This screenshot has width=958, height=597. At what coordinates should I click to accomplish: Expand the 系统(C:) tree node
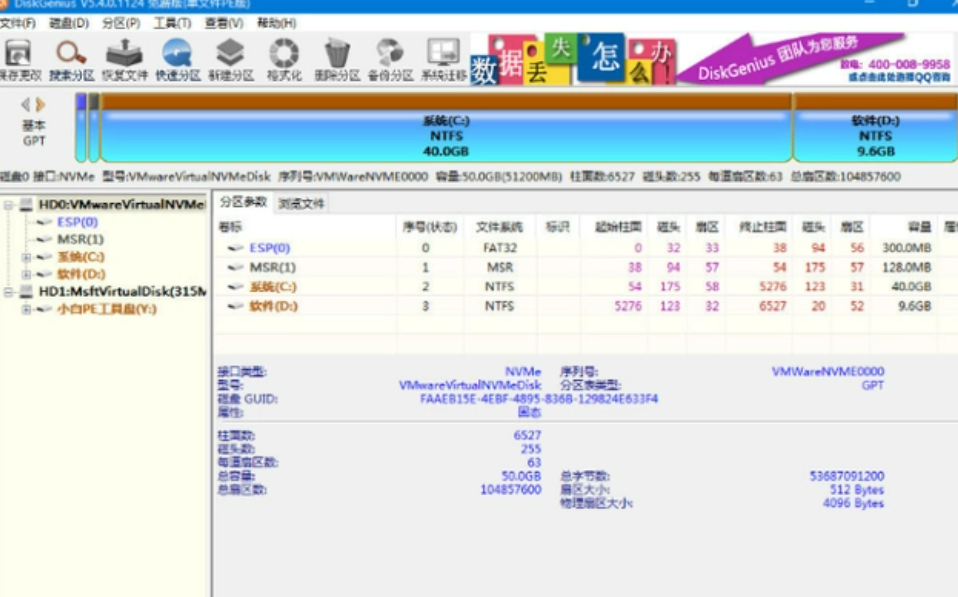(26, 257)
